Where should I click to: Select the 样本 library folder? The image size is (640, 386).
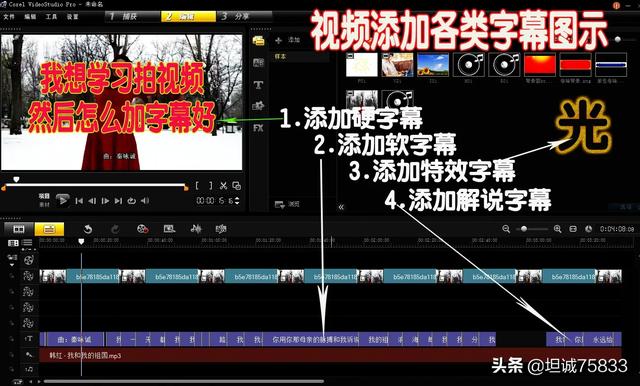tap(301, 56)
